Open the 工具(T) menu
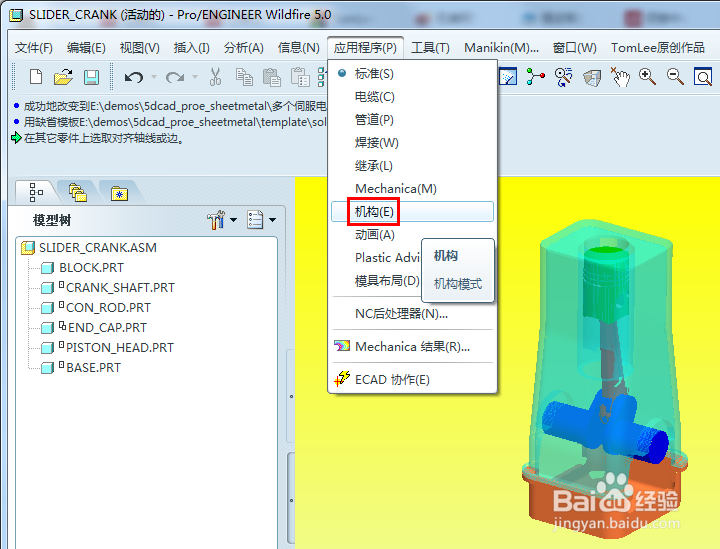Viewport: 720px width, 549px height. (x=430, y=48)
